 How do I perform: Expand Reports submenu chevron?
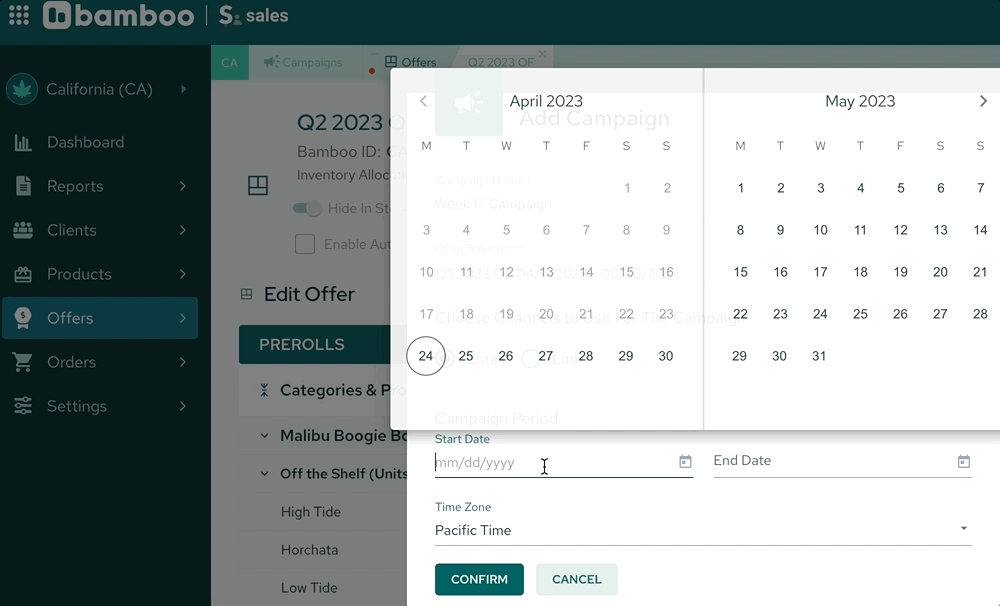coord(183,186)
